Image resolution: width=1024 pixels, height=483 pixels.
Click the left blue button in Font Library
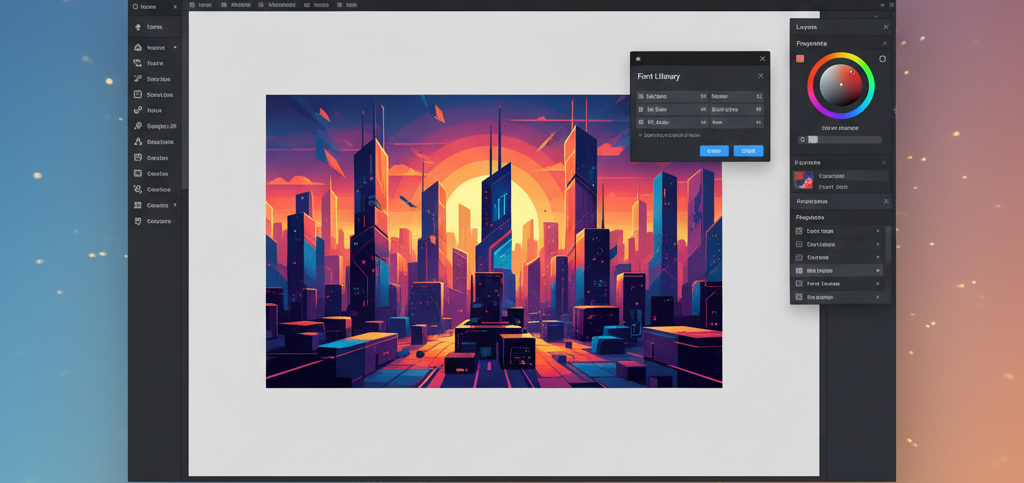click(x=713, y=151)
